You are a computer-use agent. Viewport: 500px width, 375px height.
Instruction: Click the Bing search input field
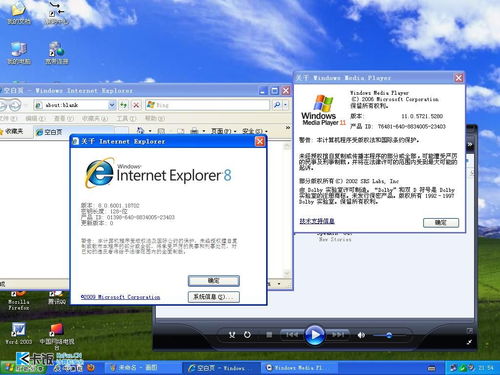pyautogui.click(x=207, y=105)
